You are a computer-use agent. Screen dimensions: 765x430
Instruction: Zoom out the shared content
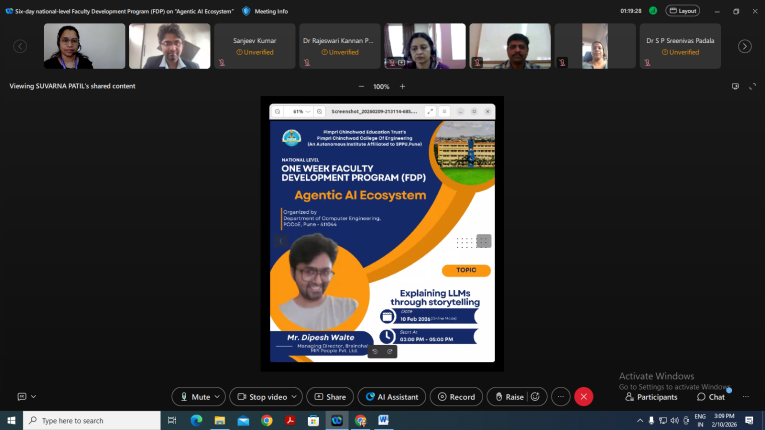point(360,86)
